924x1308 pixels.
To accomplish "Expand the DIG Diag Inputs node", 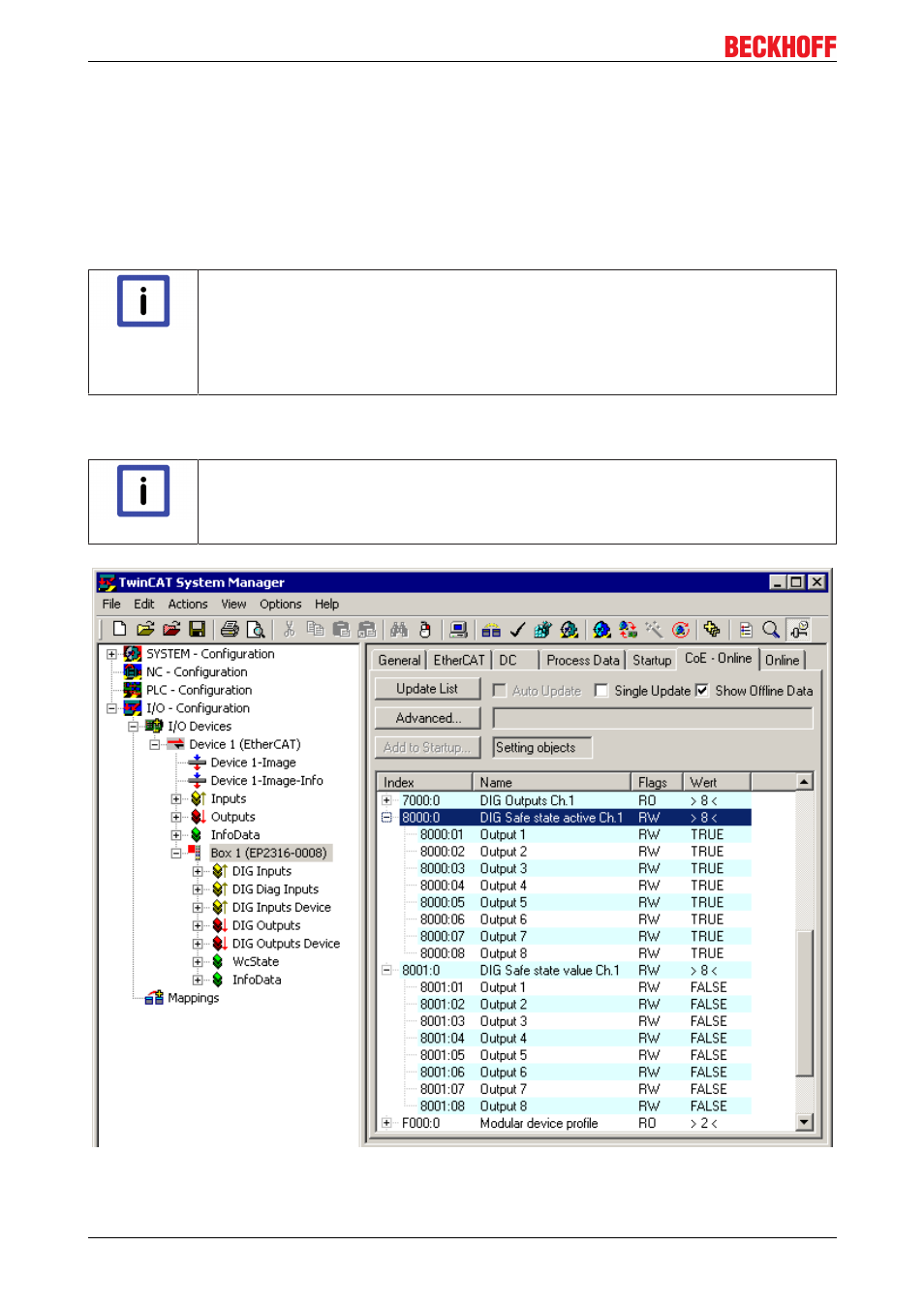I will coord(198,889).
